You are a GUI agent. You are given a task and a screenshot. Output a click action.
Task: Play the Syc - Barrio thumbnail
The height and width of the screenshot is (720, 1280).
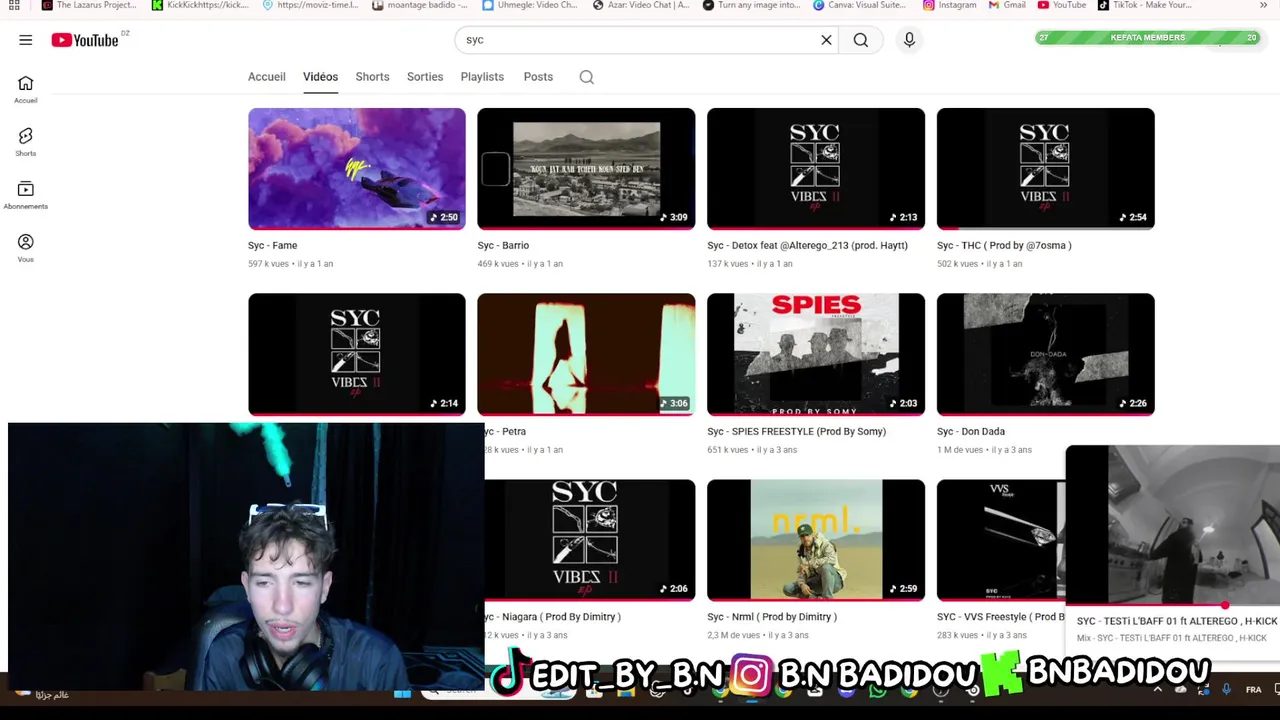[x=586, y=169]
